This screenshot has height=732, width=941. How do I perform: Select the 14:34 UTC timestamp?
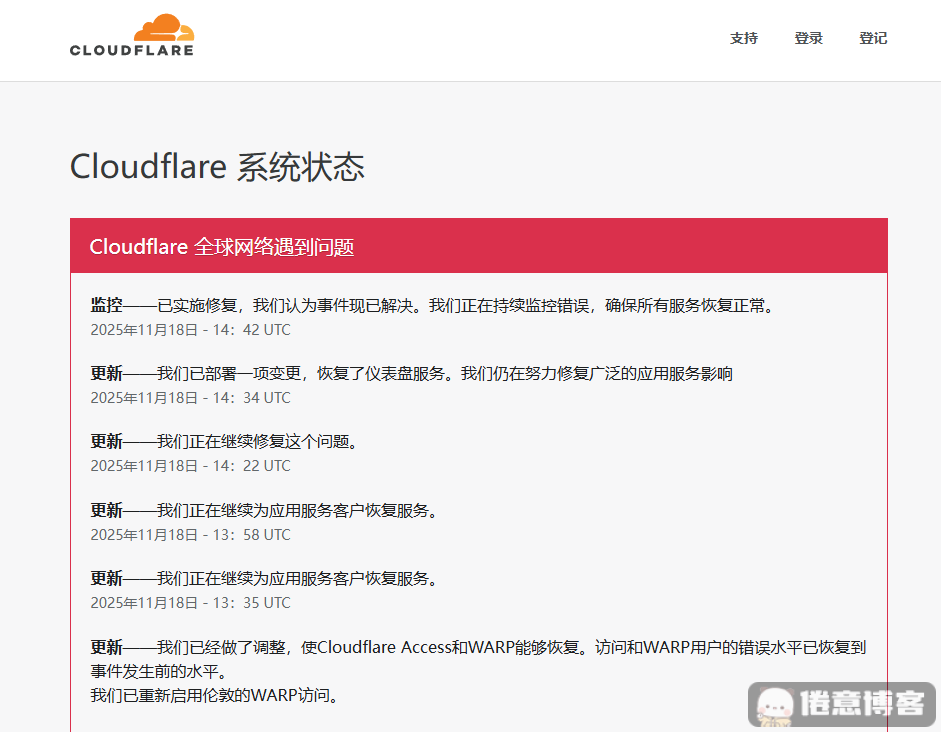[x=190, y=397]
